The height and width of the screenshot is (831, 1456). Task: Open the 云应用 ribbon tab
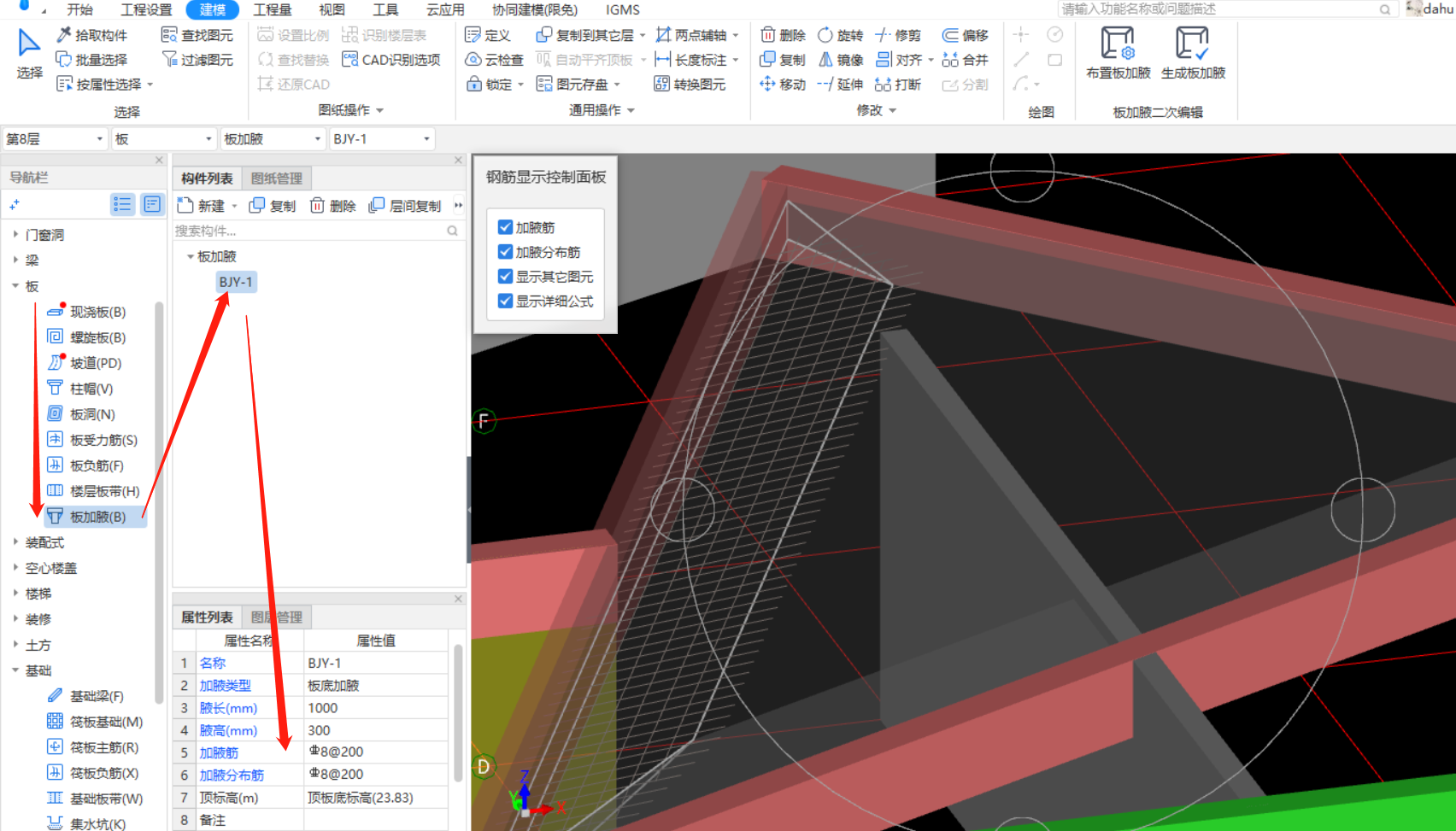pyautogui.click(x=445, y=9)
